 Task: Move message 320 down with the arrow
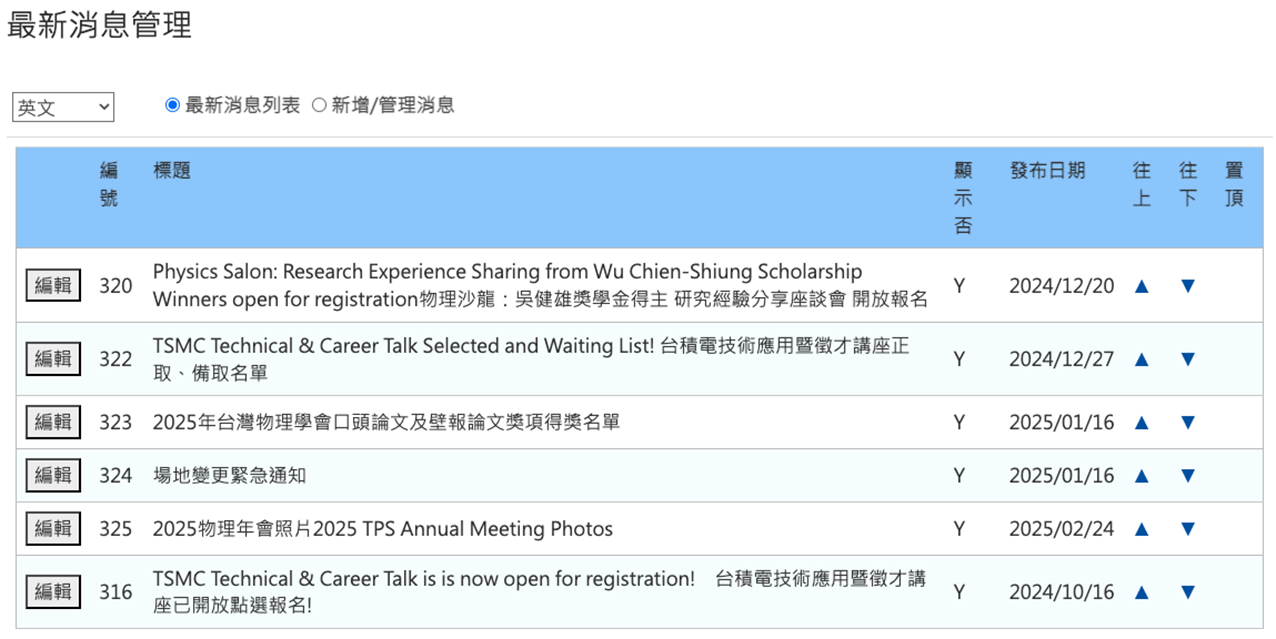[1188, 286]
